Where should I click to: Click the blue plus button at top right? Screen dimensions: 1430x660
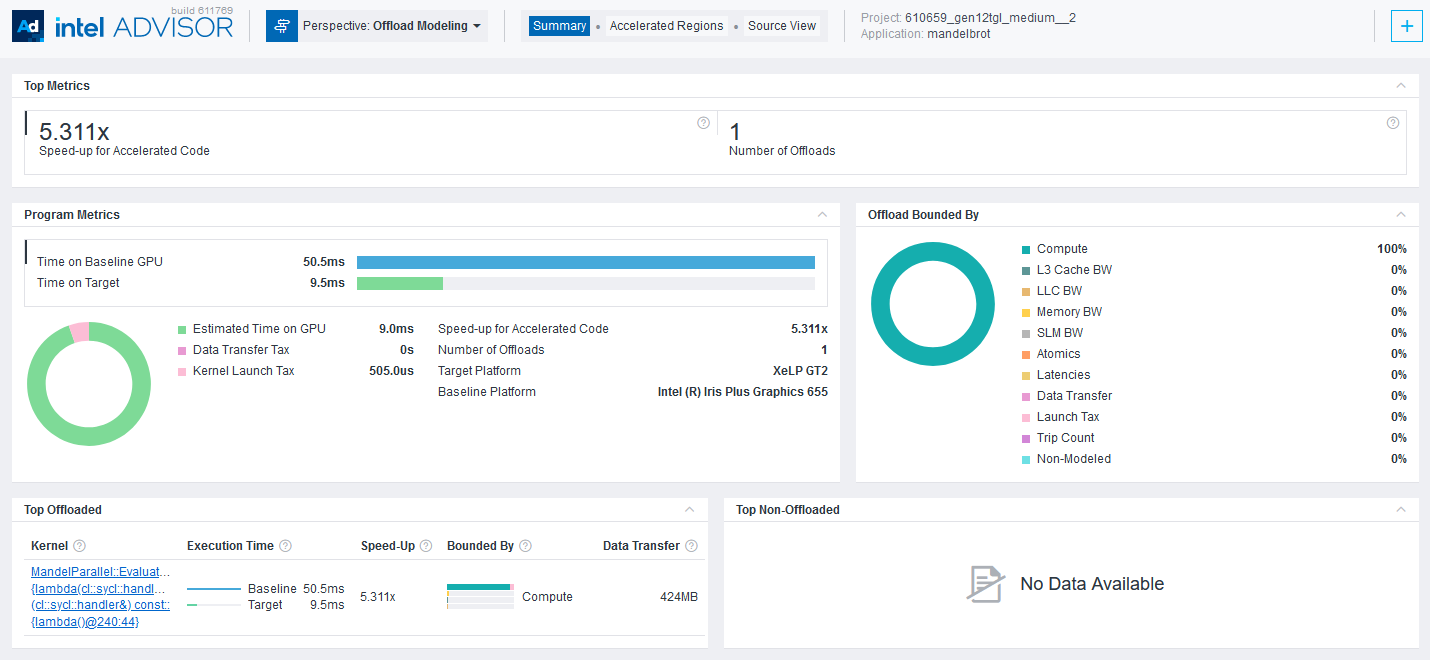[1406, 26]
